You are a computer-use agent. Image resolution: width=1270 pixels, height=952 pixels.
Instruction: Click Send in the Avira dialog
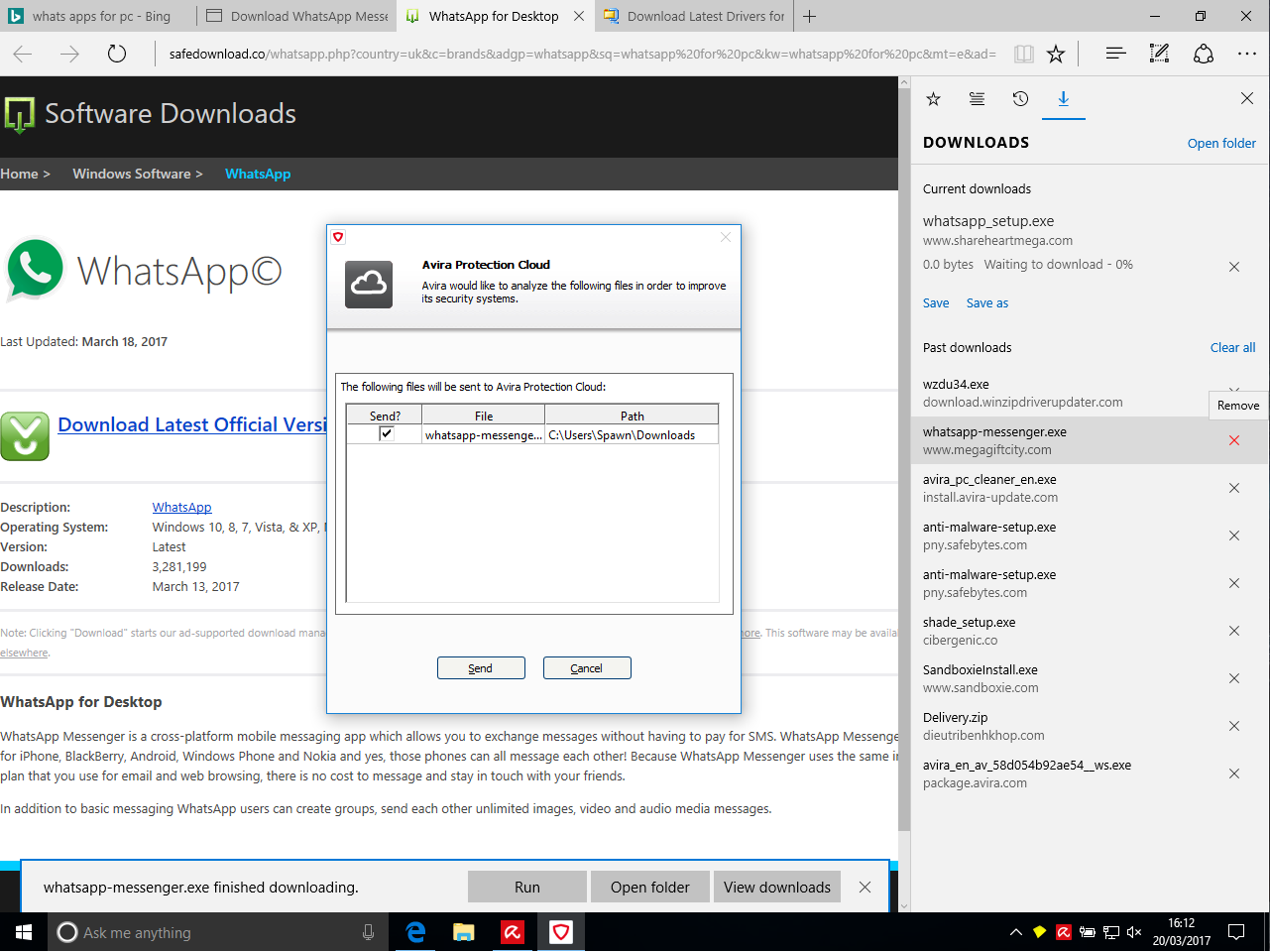click(x=481, y=668)
